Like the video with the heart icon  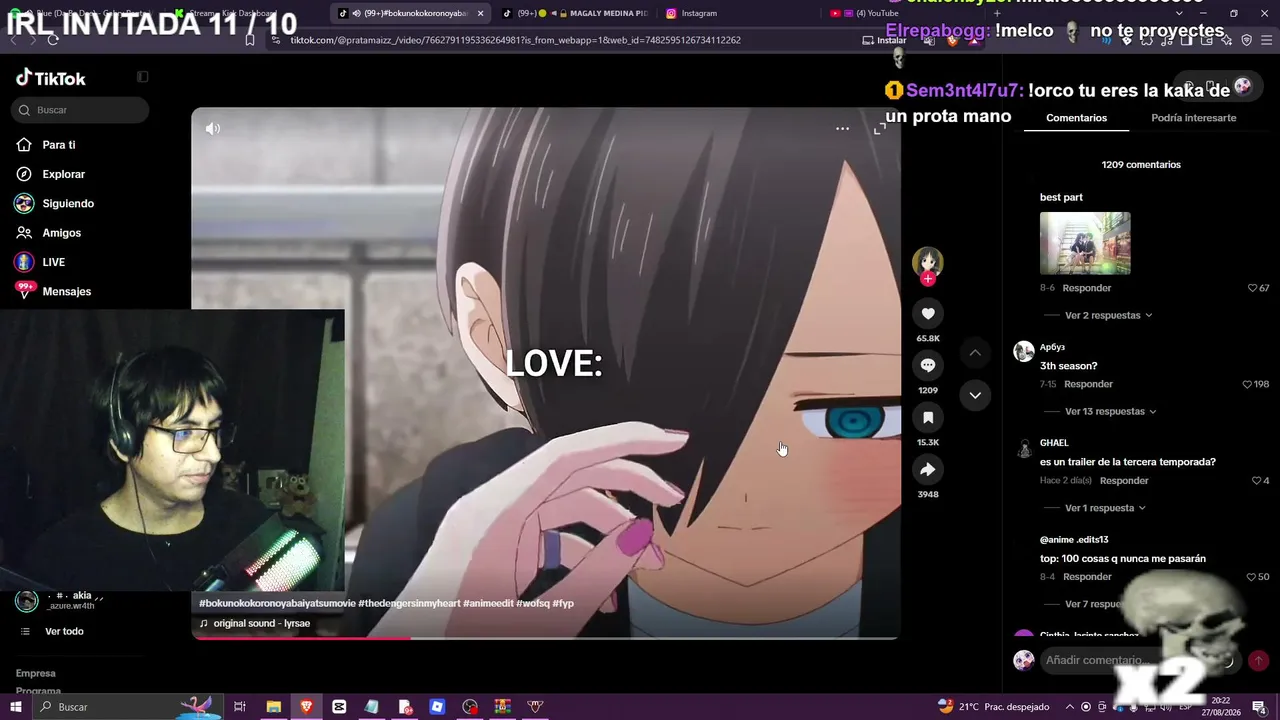point(928,314)
